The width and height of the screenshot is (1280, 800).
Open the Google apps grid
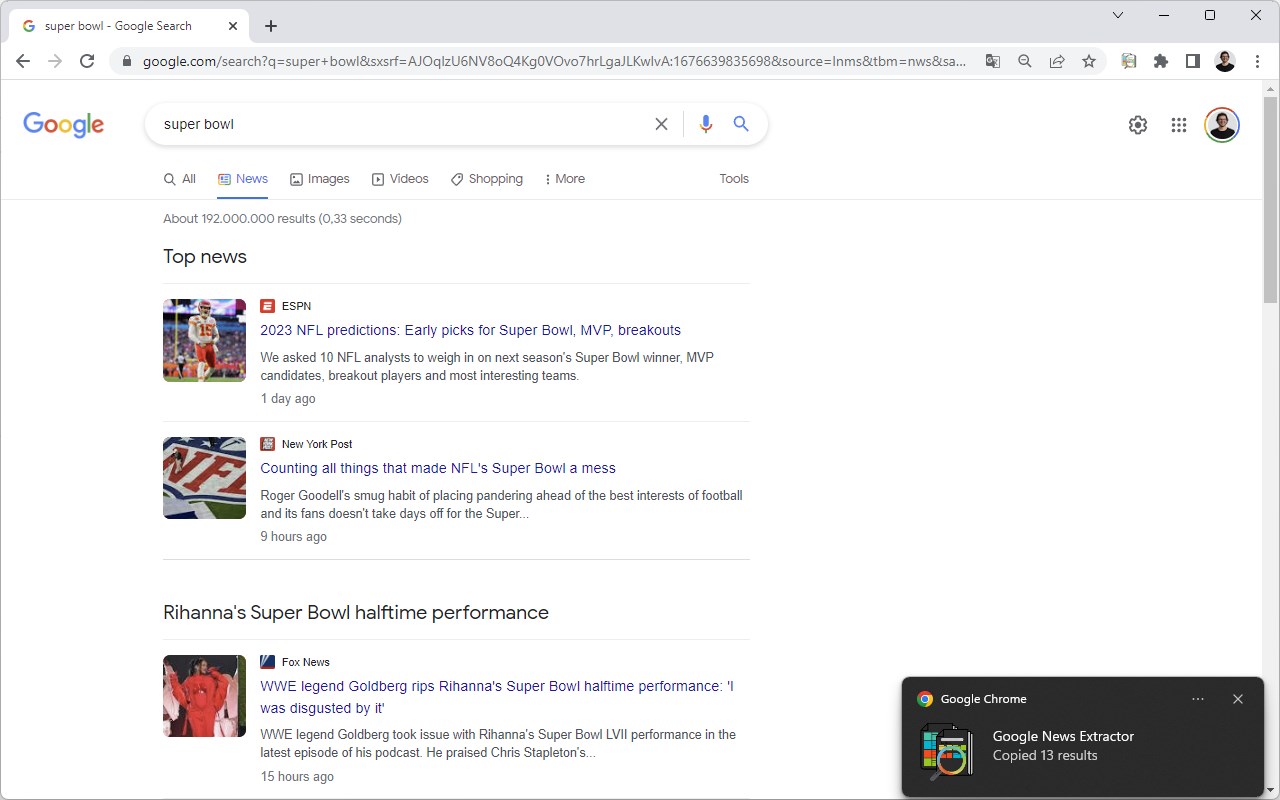coord(1179,125)
